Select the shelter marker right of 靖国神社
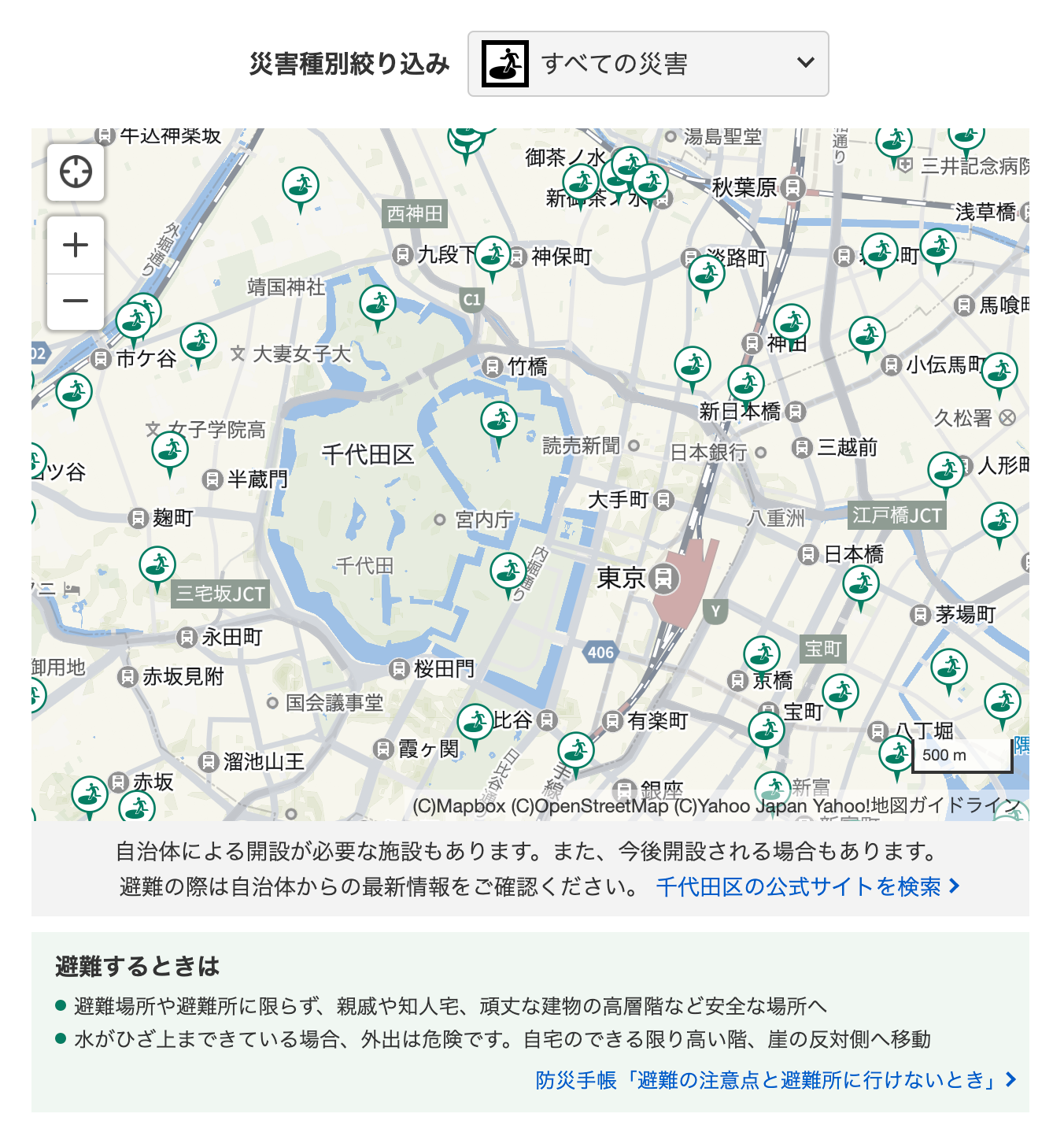 (378, 304)
